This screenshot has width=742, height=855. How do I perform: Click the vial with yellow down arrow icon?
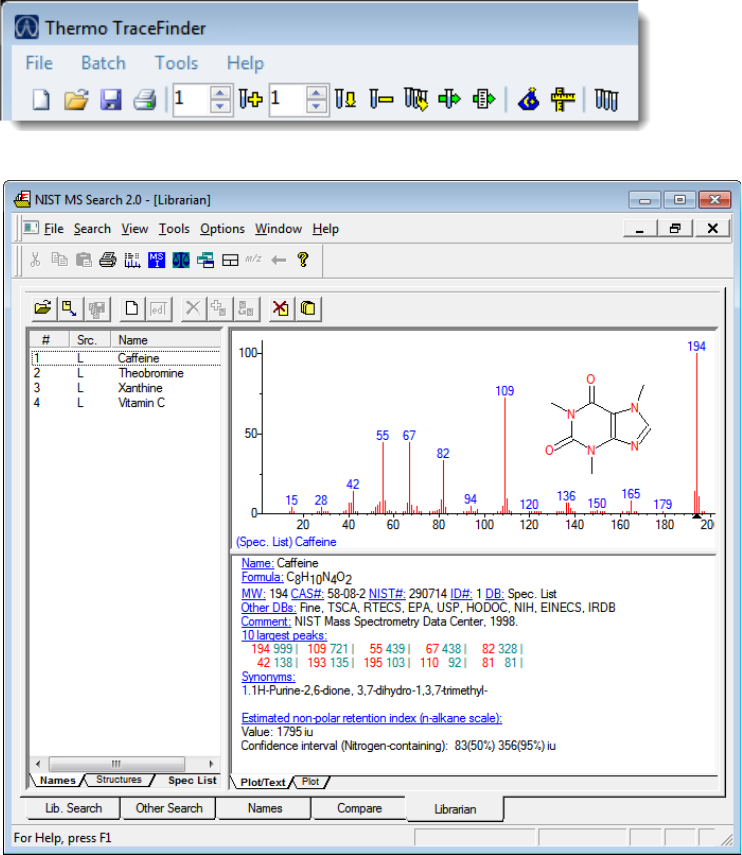pos(346,99)
